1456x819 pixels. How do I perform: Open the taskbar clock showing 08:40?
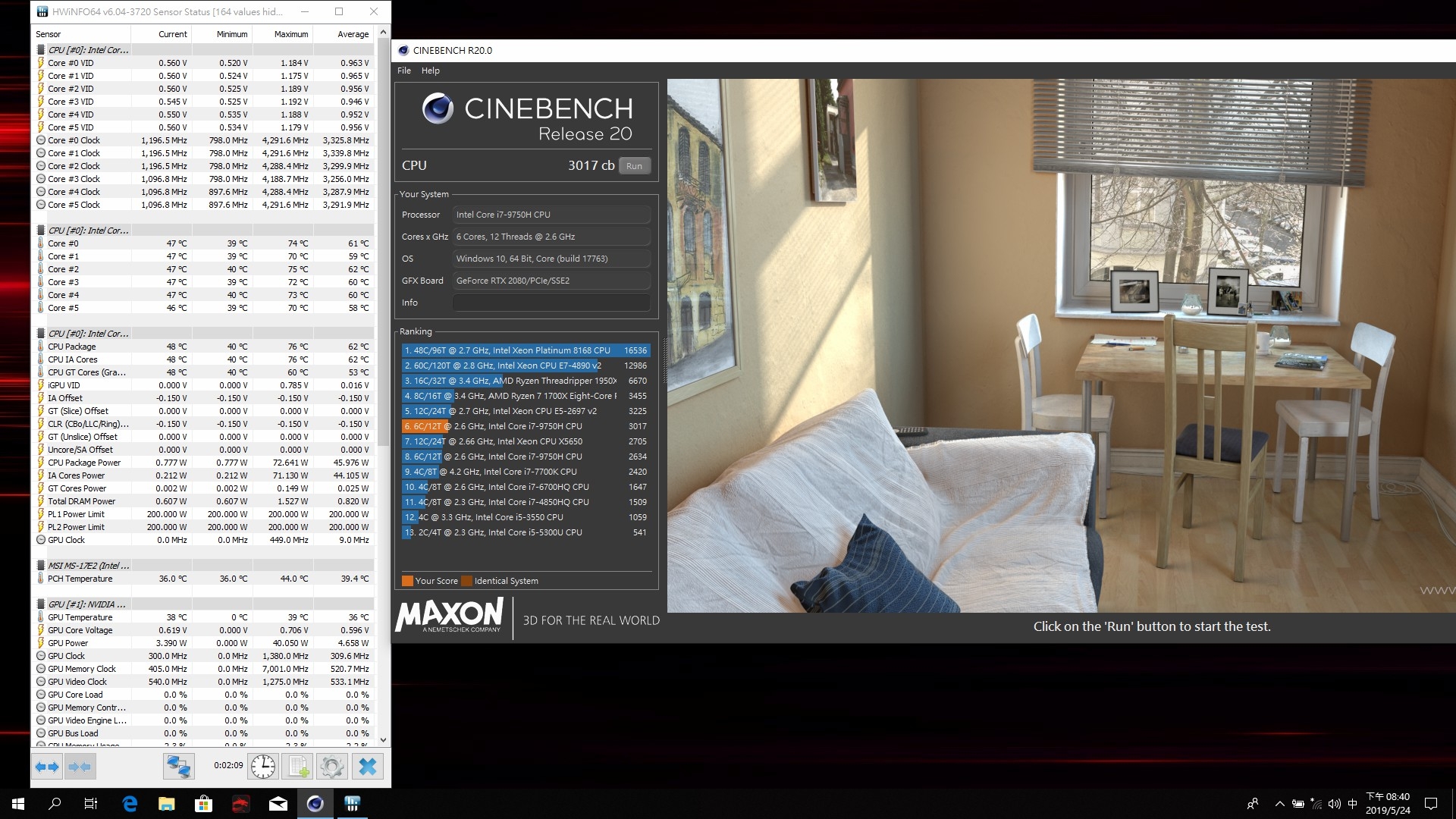(x=1388, y=804)
